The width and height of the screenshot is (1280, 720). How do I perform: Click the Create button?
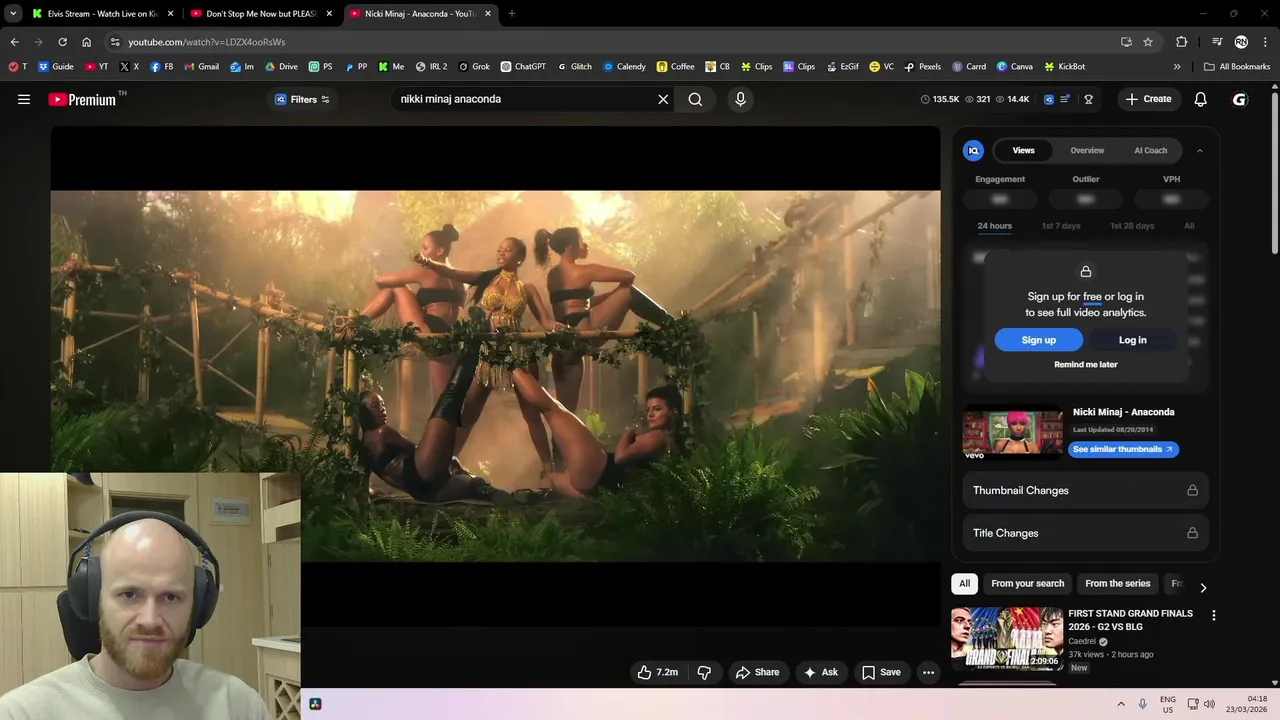click(x=1148, y=99)
